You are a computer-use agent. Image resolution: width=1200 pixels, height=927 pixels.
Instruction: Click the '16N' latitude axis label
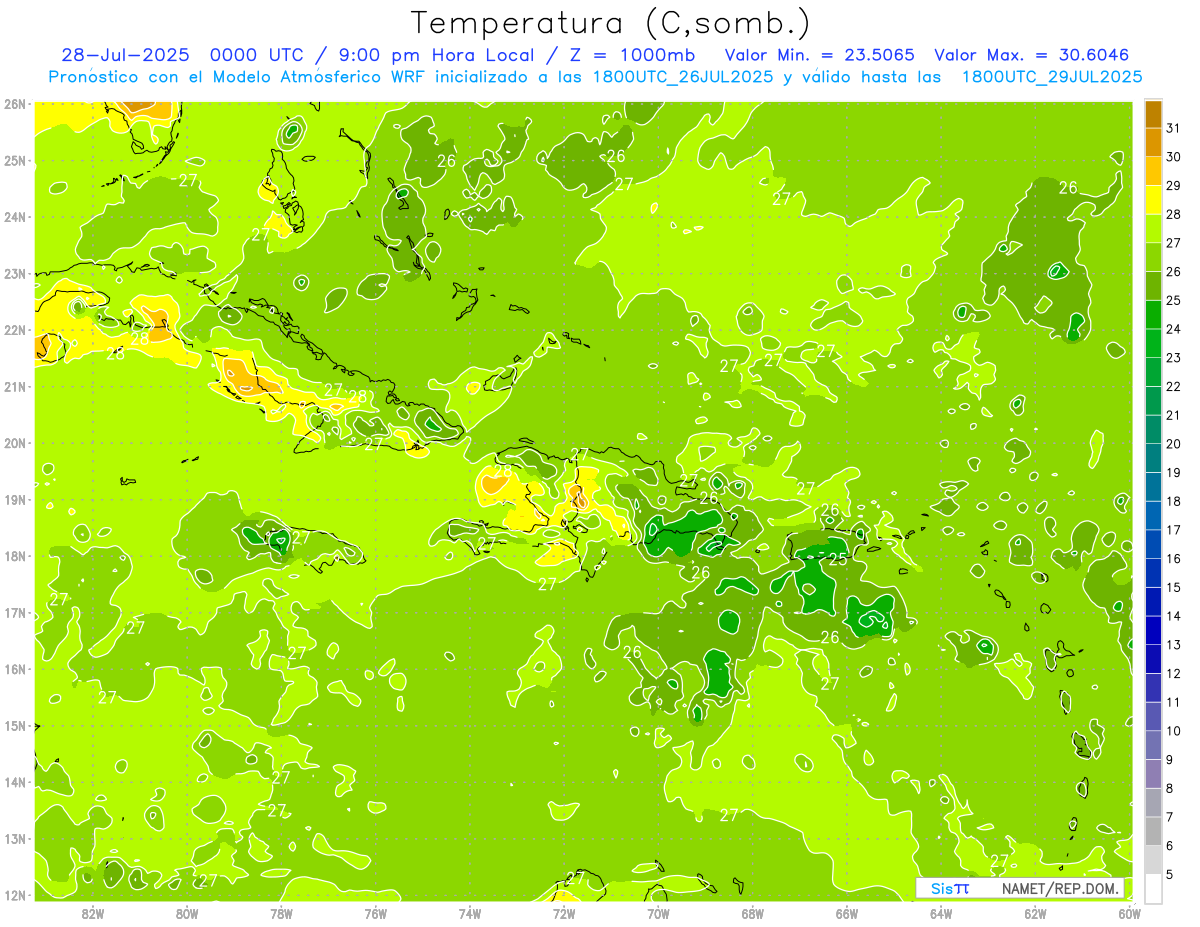coord(15,669)
